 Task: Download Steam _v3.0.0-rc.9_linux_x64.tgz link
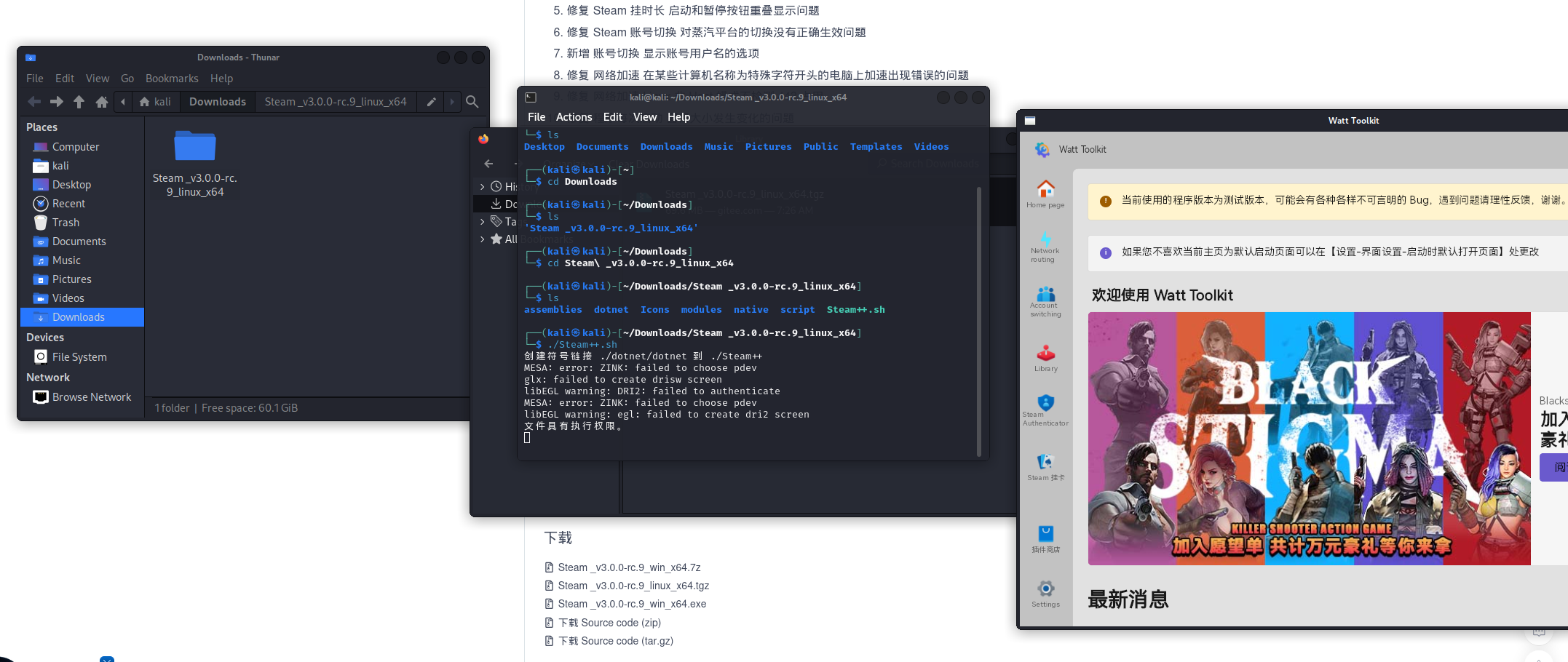tap(633, 586)
